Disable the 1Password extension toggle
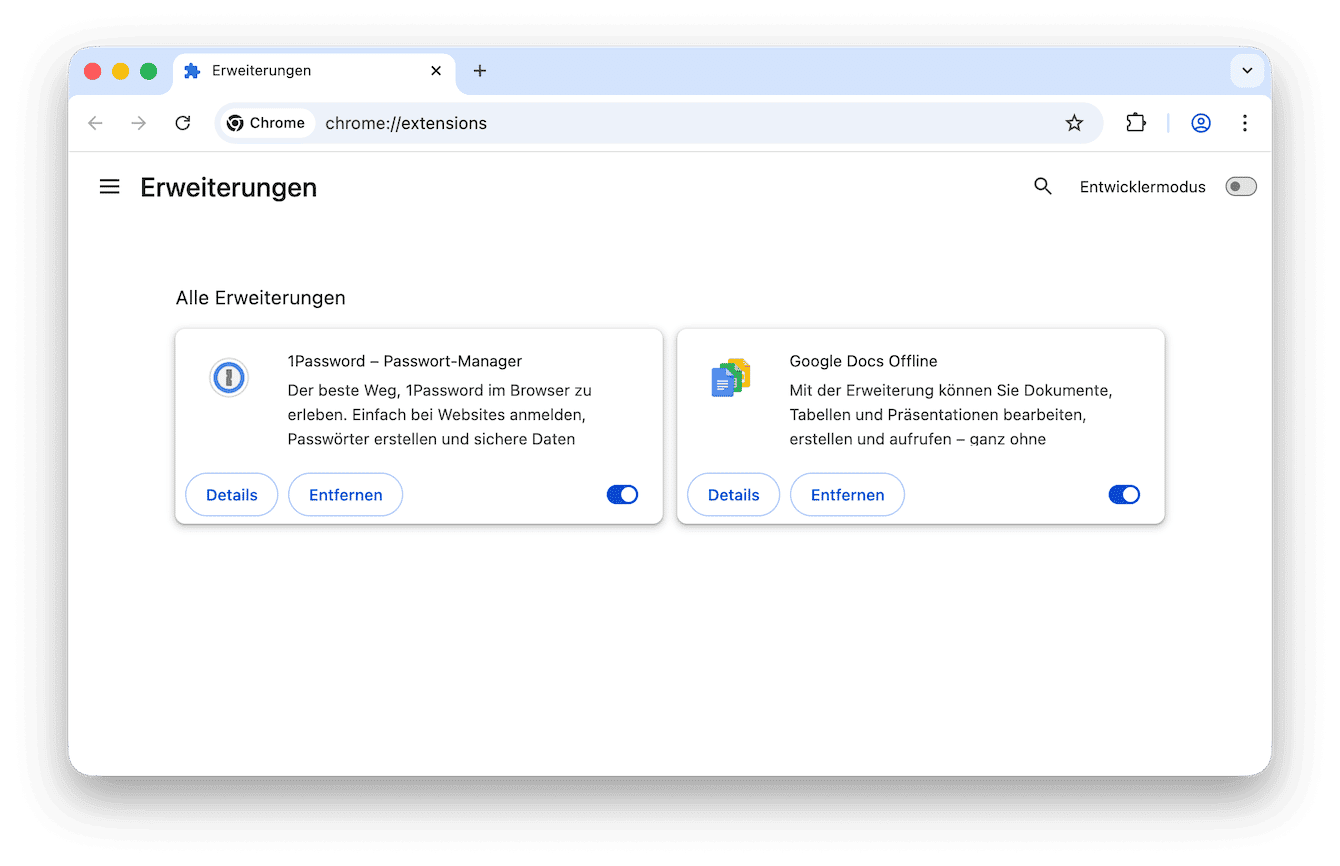This screenshot has width=1340, height=866. click(622, 494)
